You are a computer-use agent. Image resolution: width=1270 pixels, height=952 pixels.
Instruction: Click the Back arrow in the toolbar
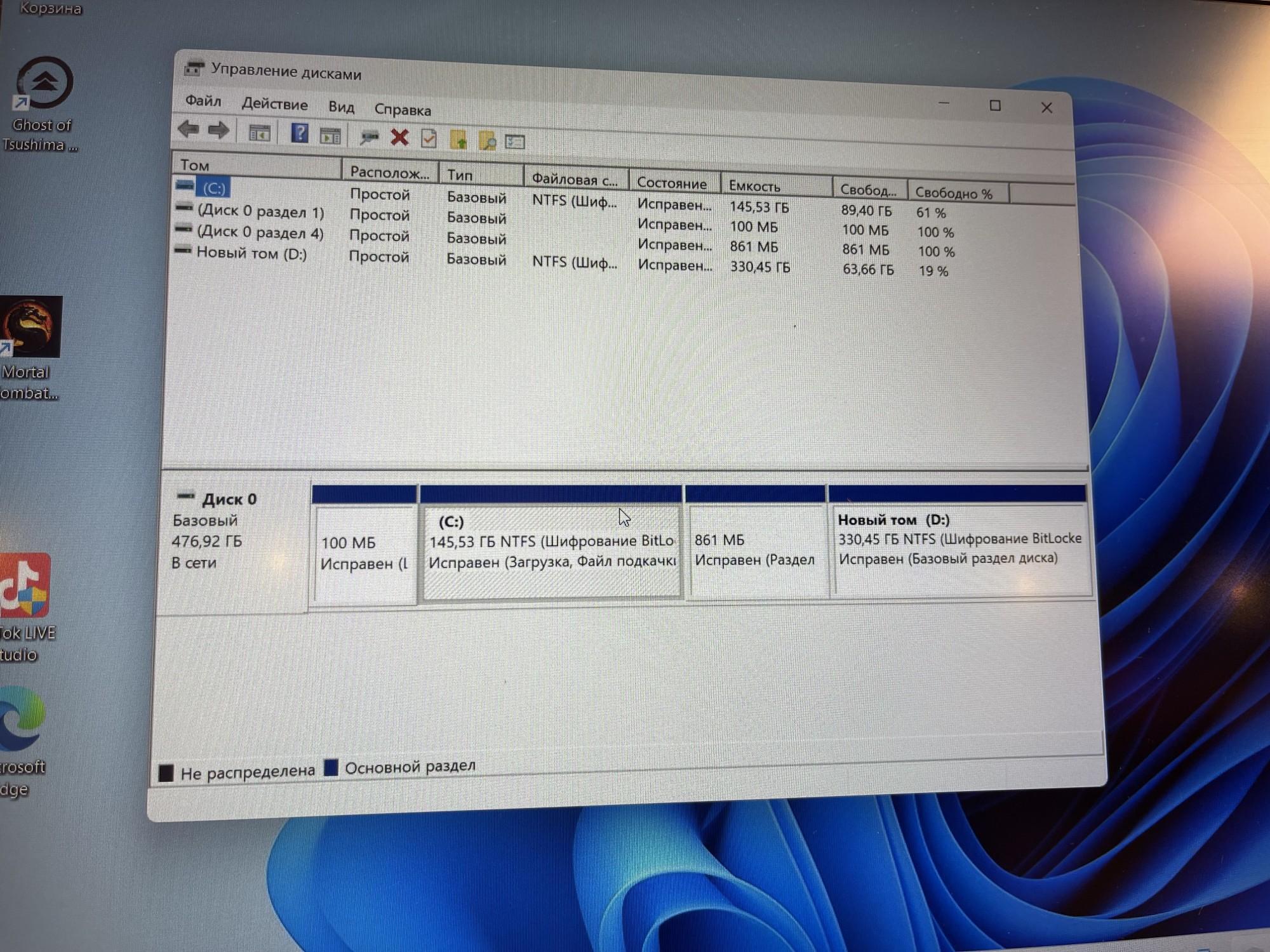coord(189,129)
